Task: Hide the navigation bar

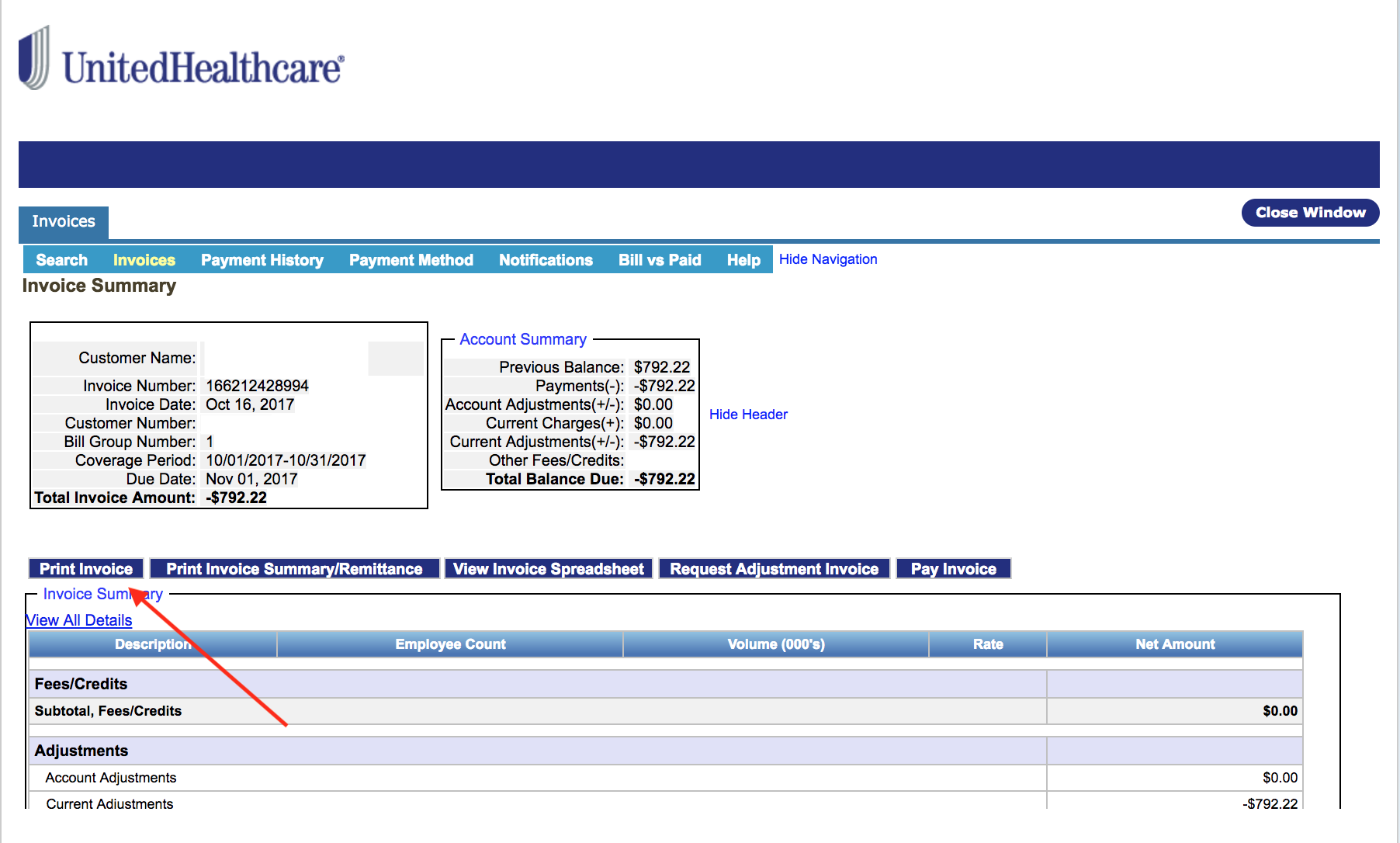Action: pyautogui.click(x=827, y=258)
